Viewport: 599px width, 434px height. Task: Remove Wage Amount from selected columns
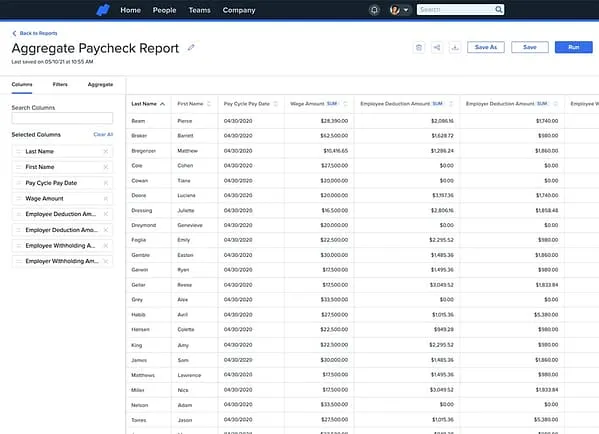(106, 199)
